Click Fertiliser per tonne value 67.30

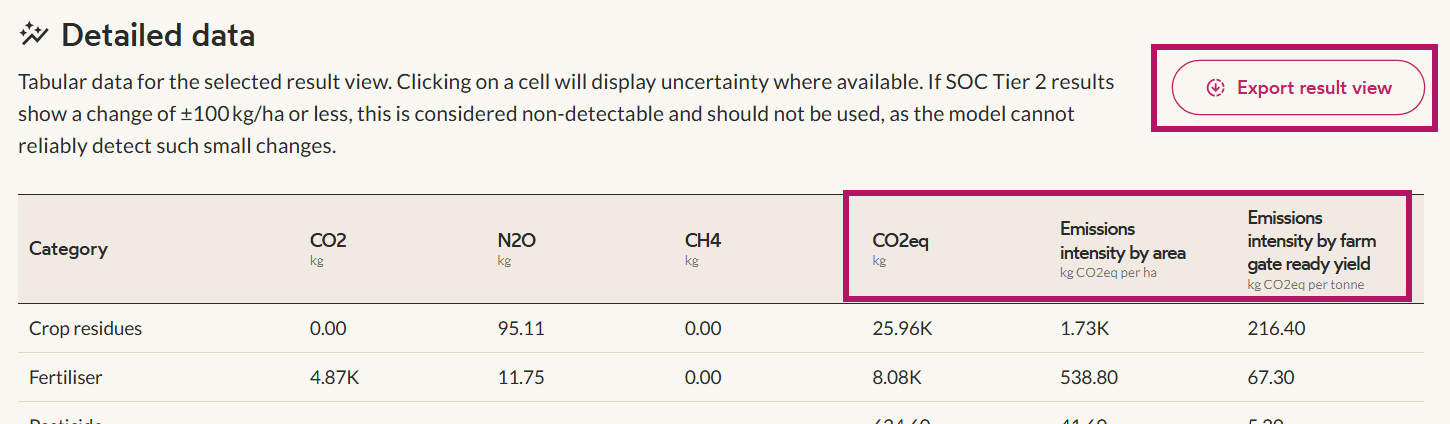pyautogui.click(x=1270, y=378)
